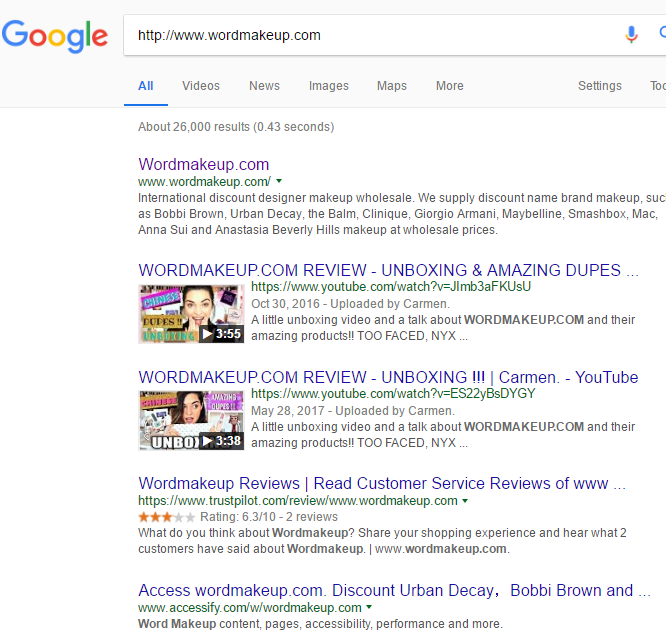Viewport: 666px width, 634px height.
Task: Open the UNBOXING & AMAZING DUPES result
Action: 388,270
